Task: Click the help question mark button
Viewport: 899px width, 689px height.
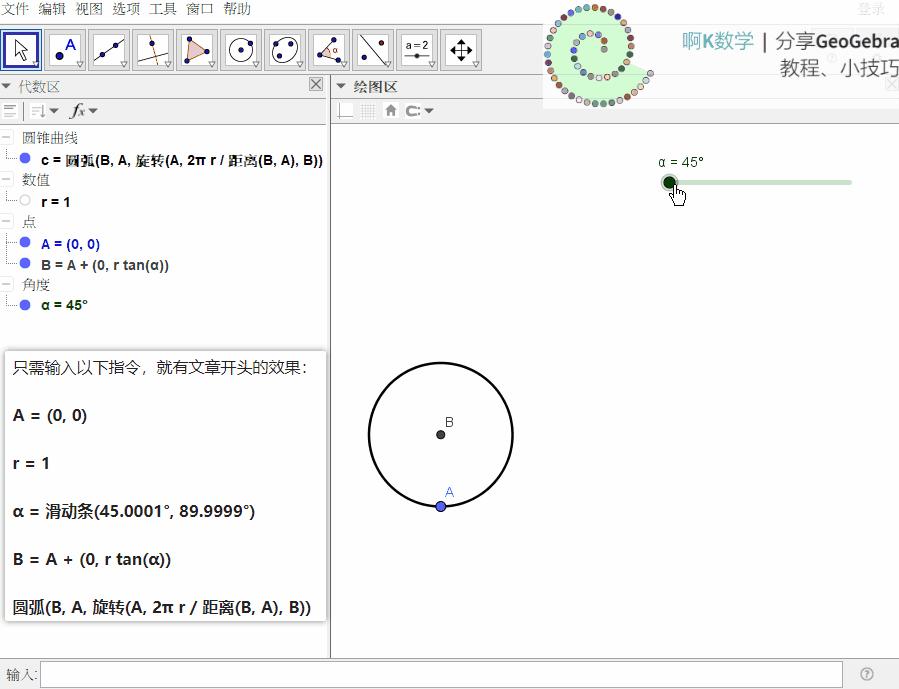Action: point(866,674)
